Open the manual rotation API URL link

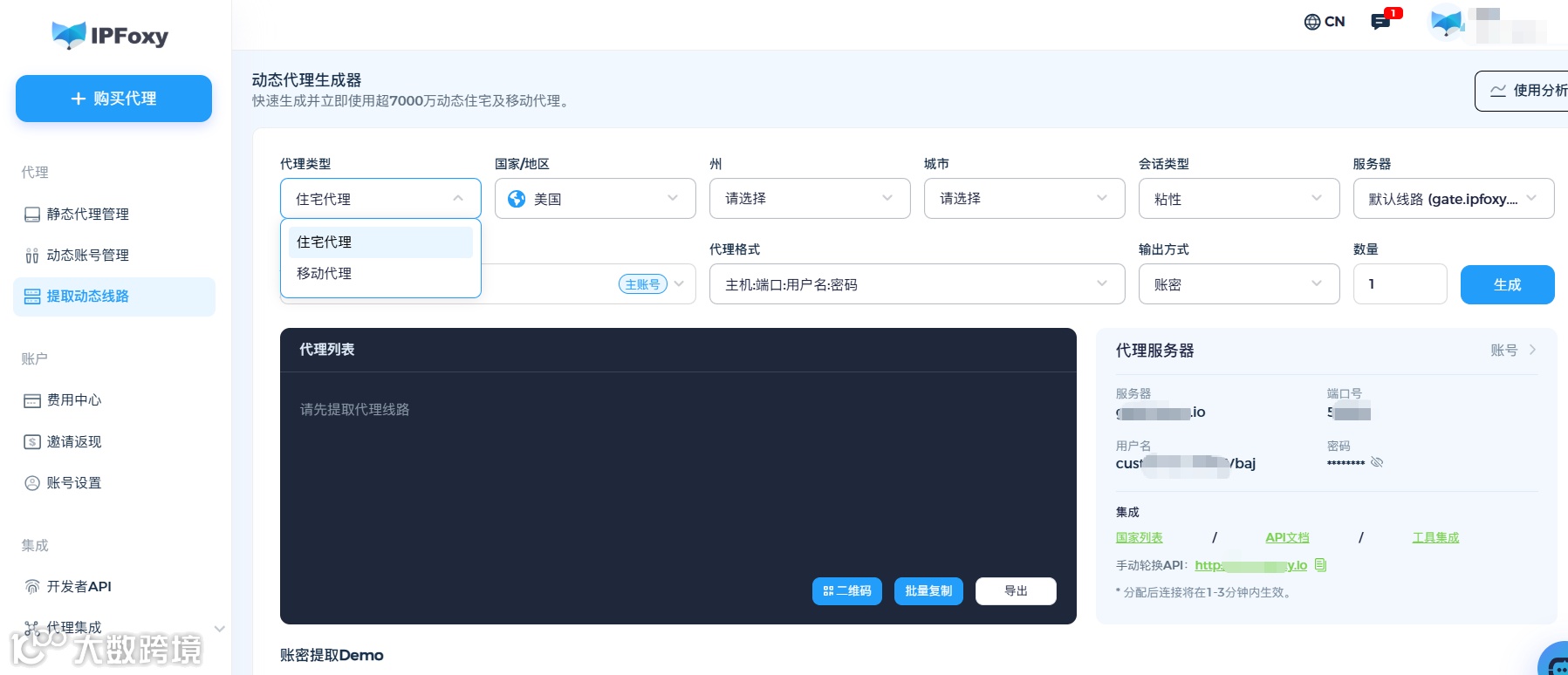click(1250, 565)
